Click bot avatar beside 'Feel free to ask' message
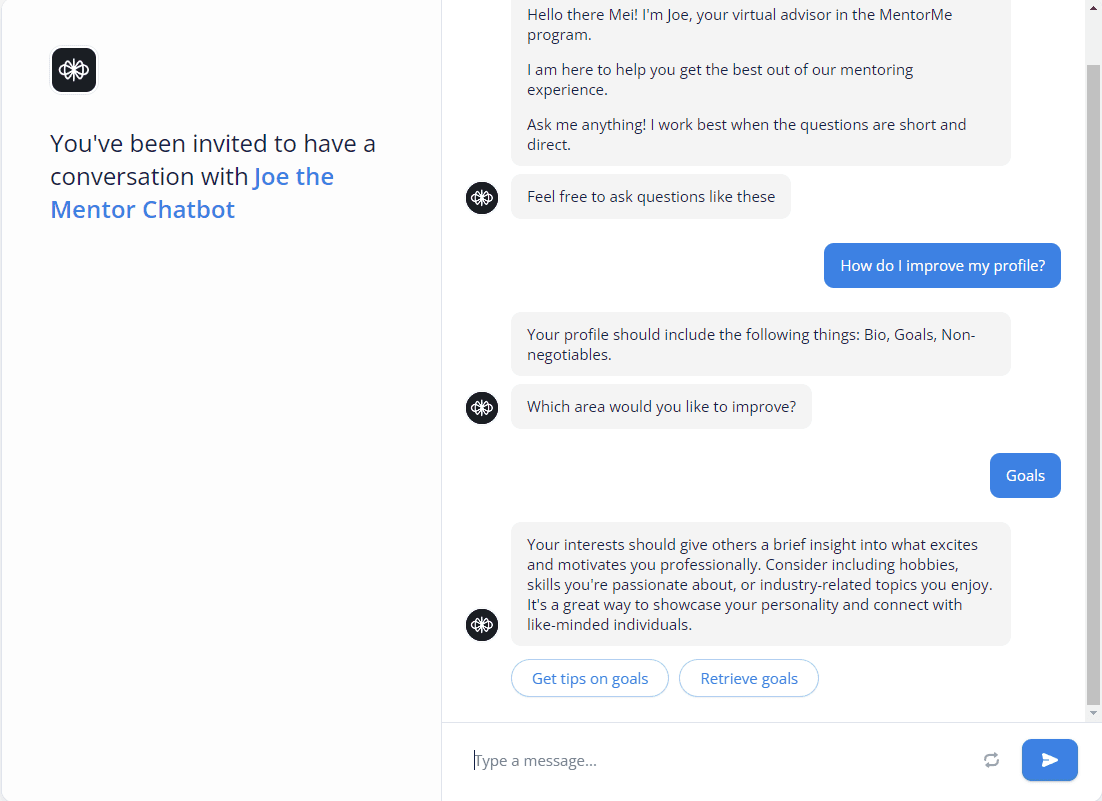The image size is (1102, 801). click(482, 197)
